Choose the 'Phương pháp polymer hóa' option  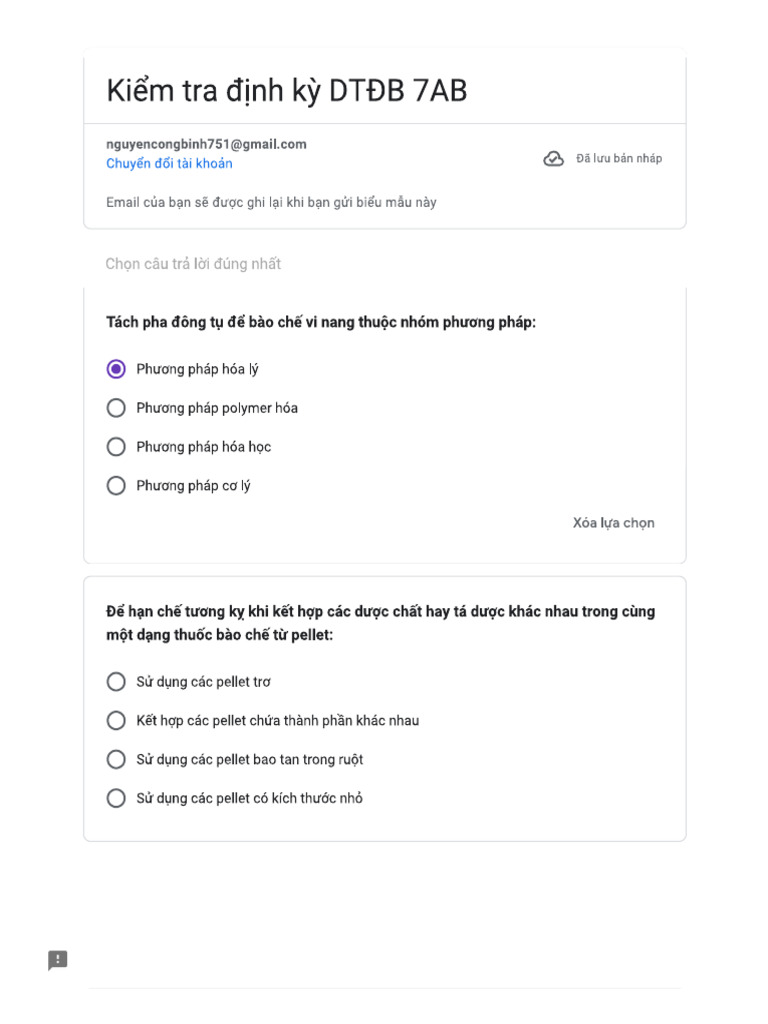click(116, 408)
